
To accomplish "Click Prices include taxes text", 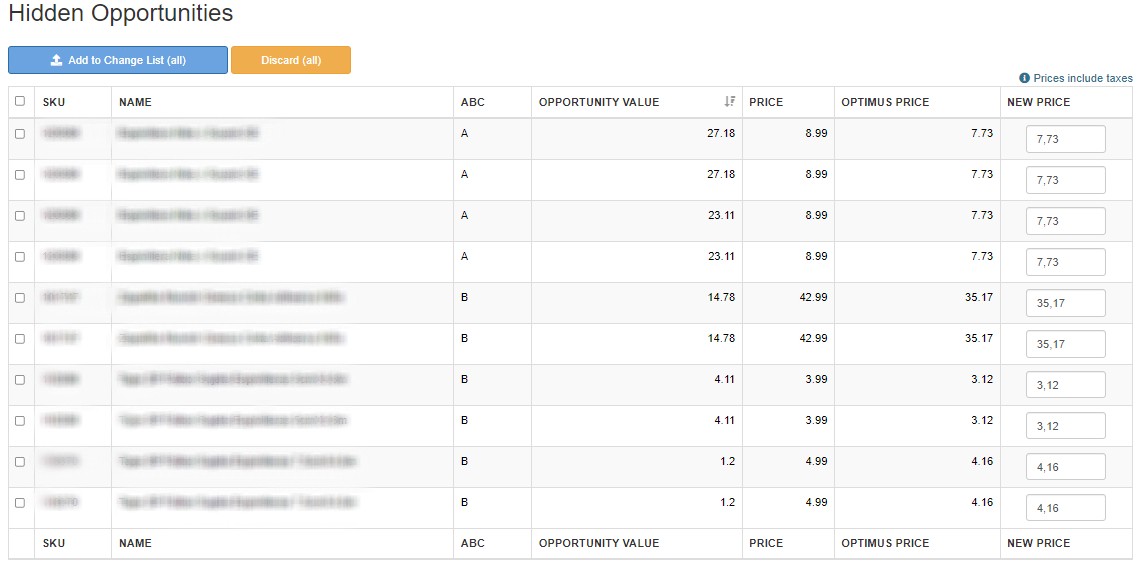I will tap(1083, 78).
